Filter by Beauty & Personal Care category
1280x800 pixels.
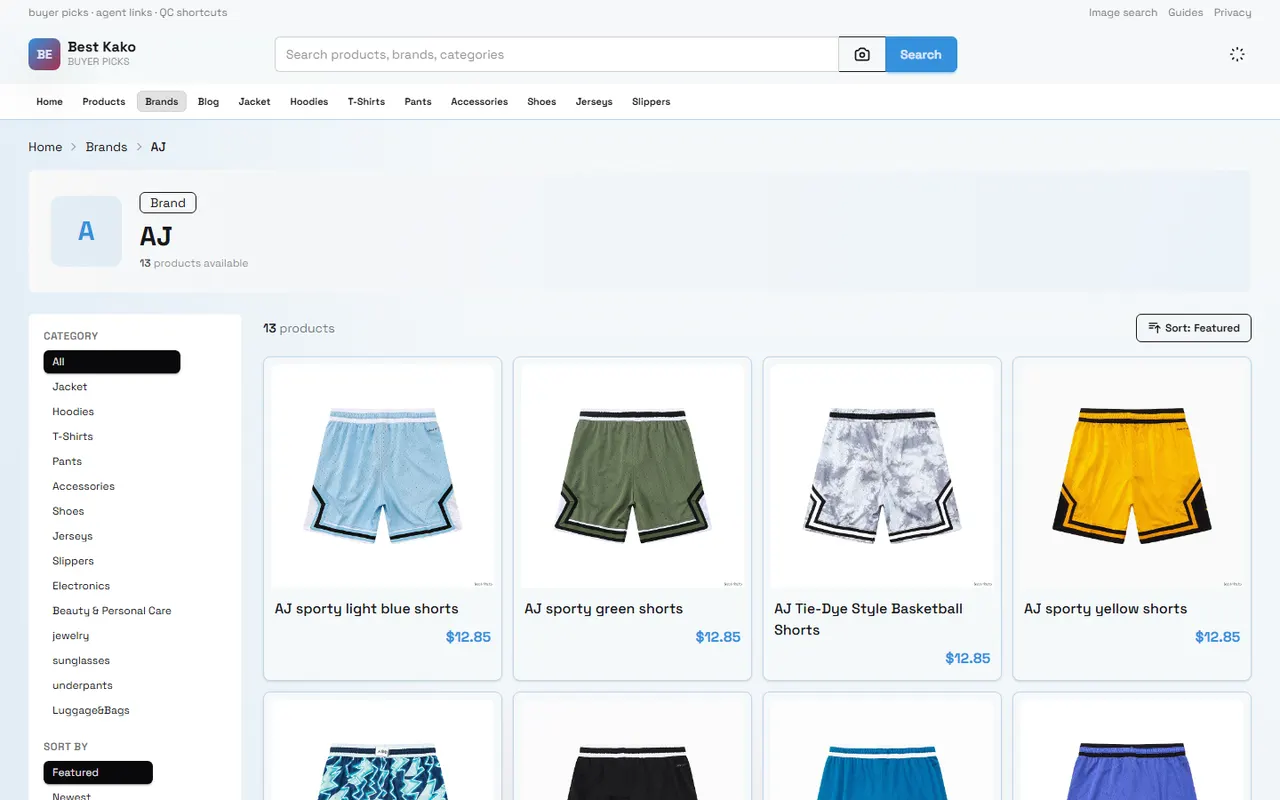112,611
